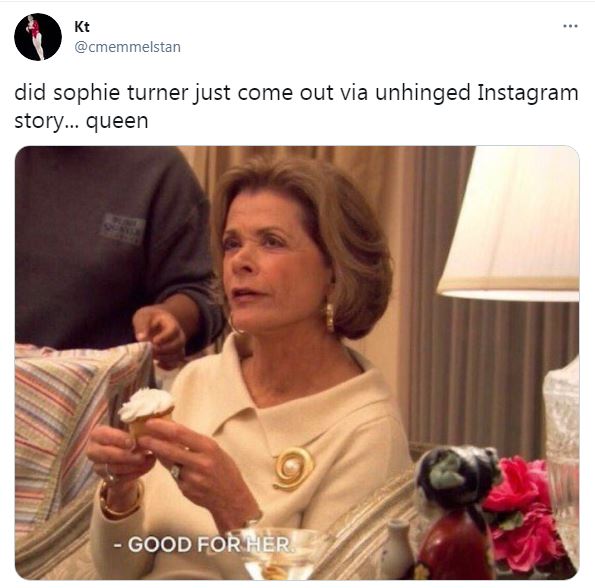This screenshot has width=595, height=588.
Task: Open Kt's round profile avatar
Action: tap(38, 37)
